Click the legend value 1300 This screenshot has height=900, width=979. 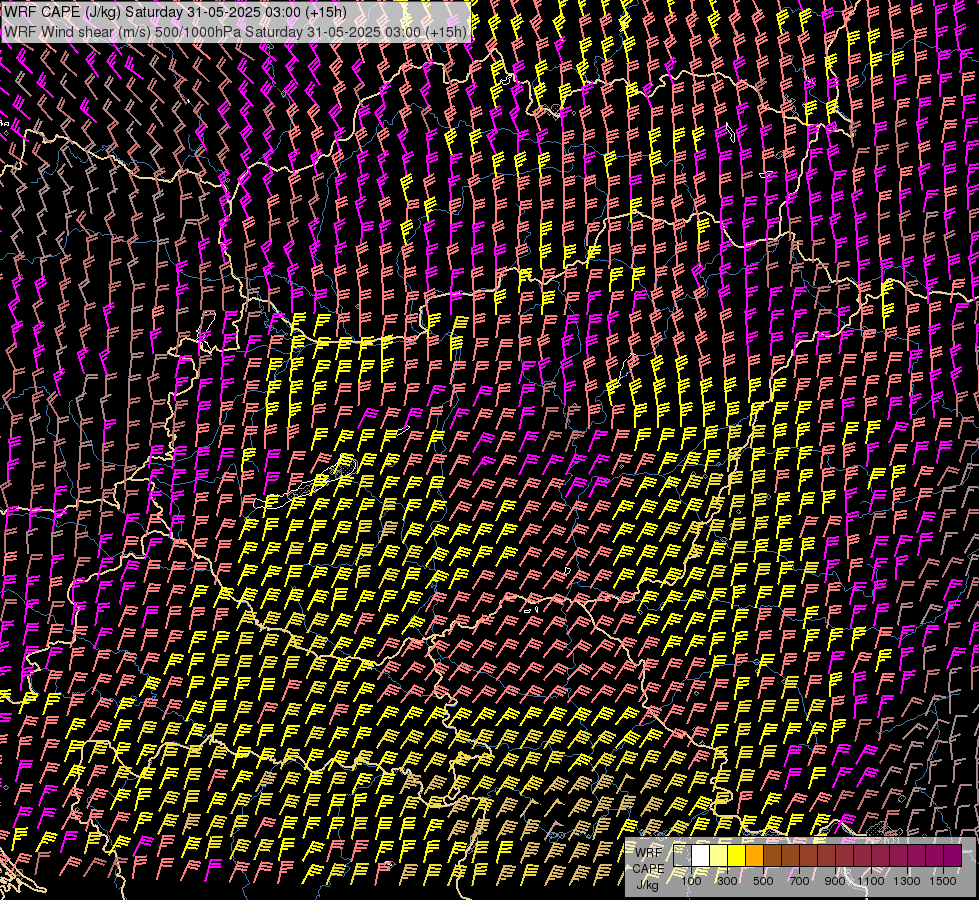[x=907, y=881]
